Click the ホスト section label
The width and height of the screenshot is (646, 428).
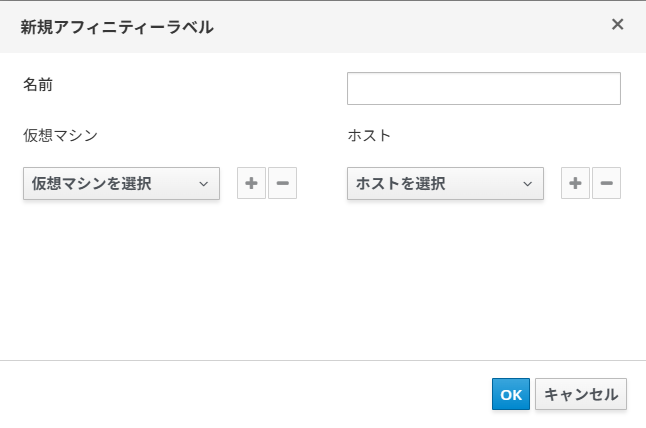pyautogui.click(x=369, y=134)
